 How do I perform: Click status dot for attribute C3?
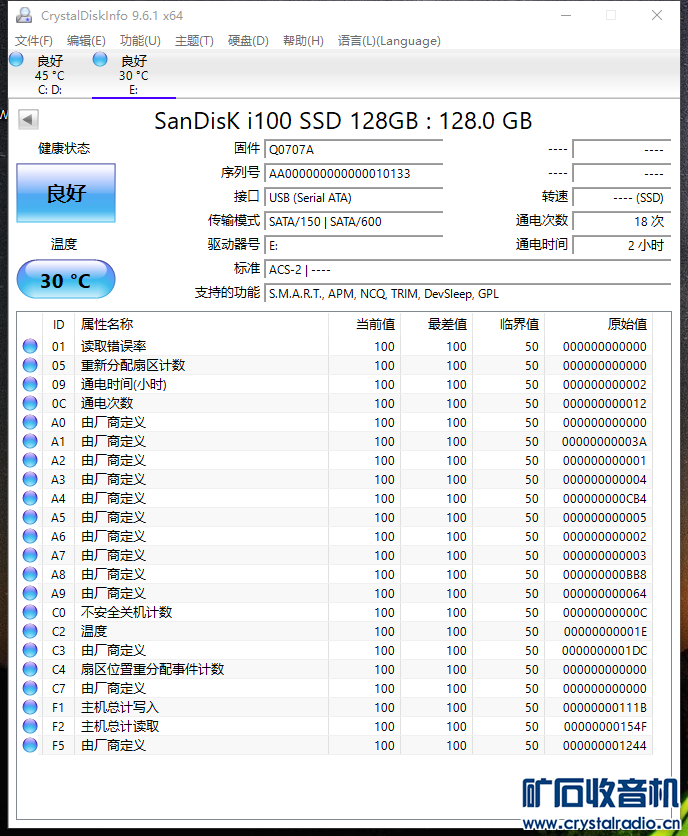click(x=30, y=650)
